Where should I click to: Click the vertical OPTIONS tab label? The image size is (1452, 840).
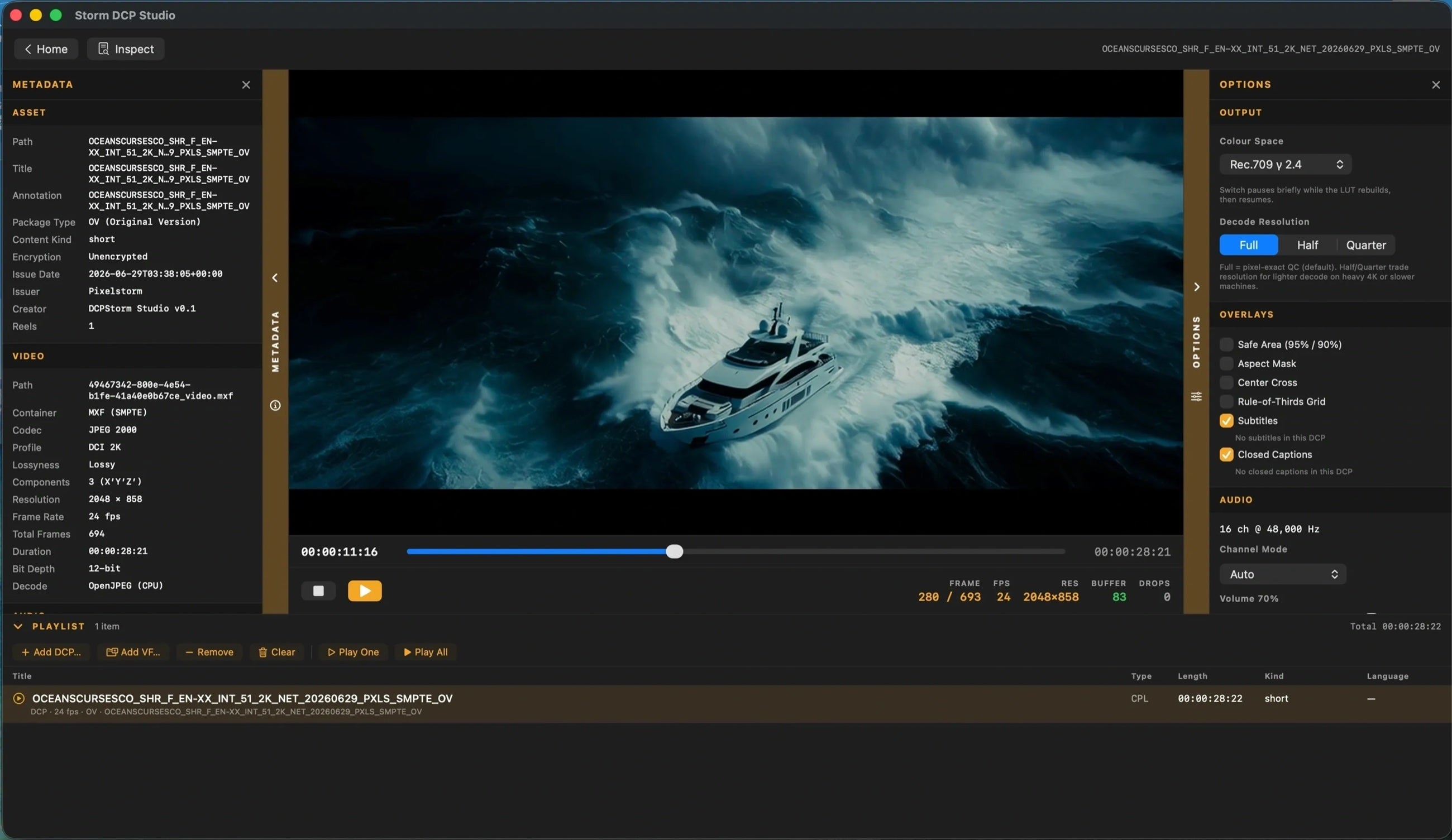pos(1196,343)
